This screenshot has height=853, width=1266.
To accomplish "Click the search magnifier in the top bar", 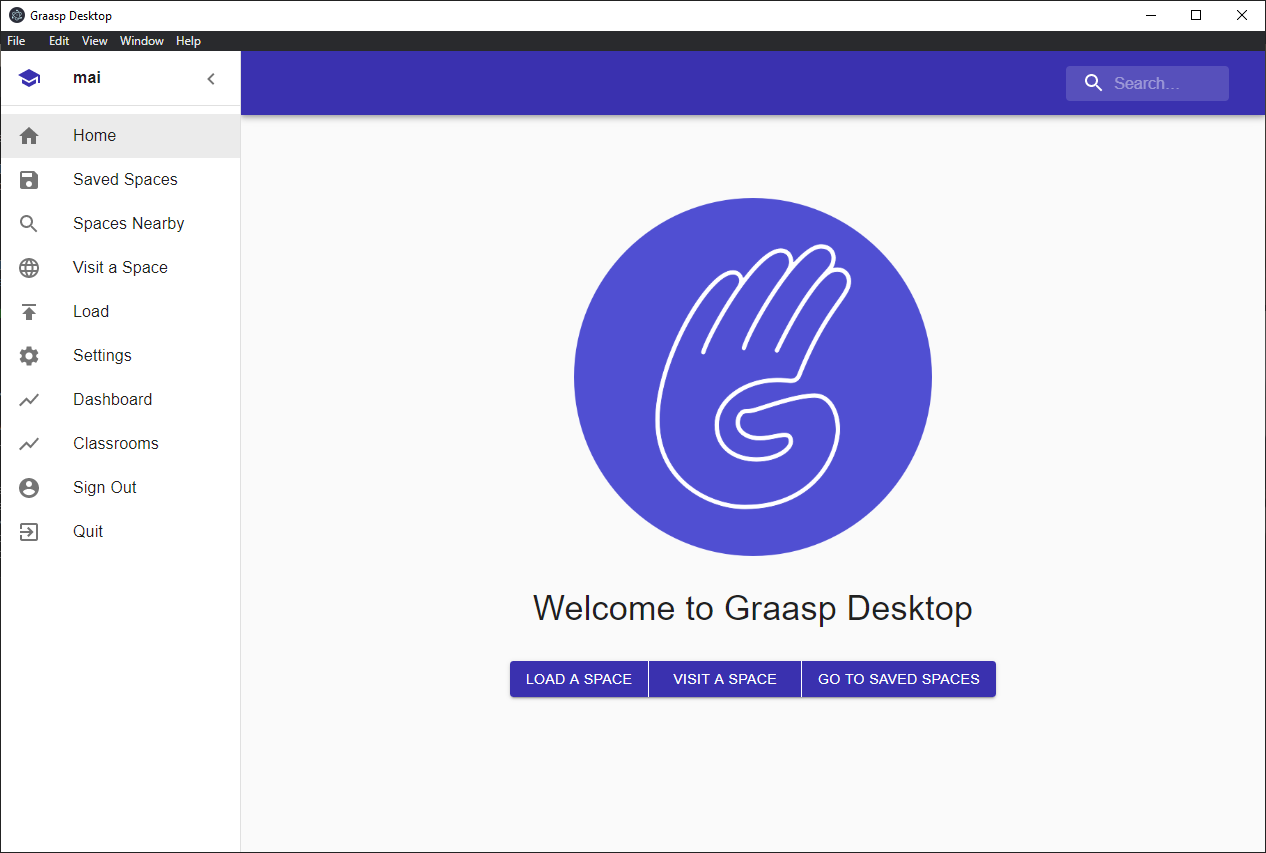I will [x=1093, y=83].
